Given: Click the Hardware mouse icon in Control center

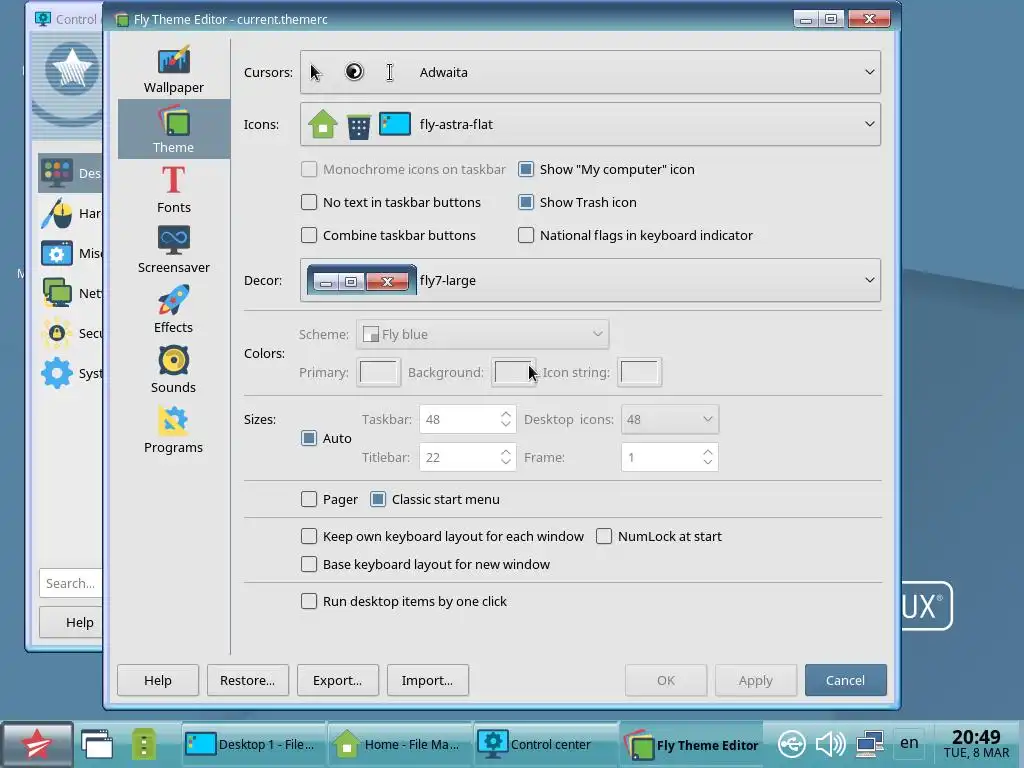Looking at the screenshot, I should click(57, 214).
